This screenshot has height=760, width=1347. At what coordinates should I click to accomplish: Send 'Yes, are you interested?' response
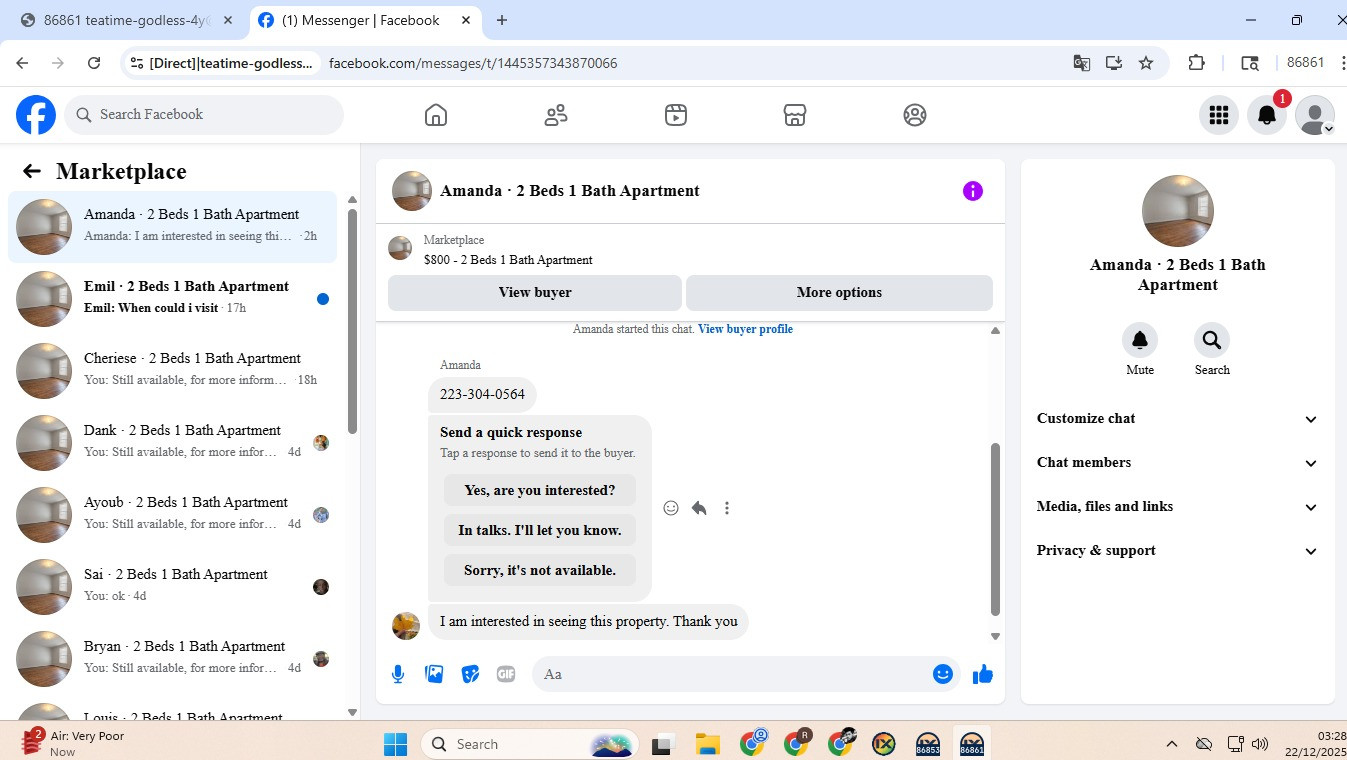coord(540,490)
